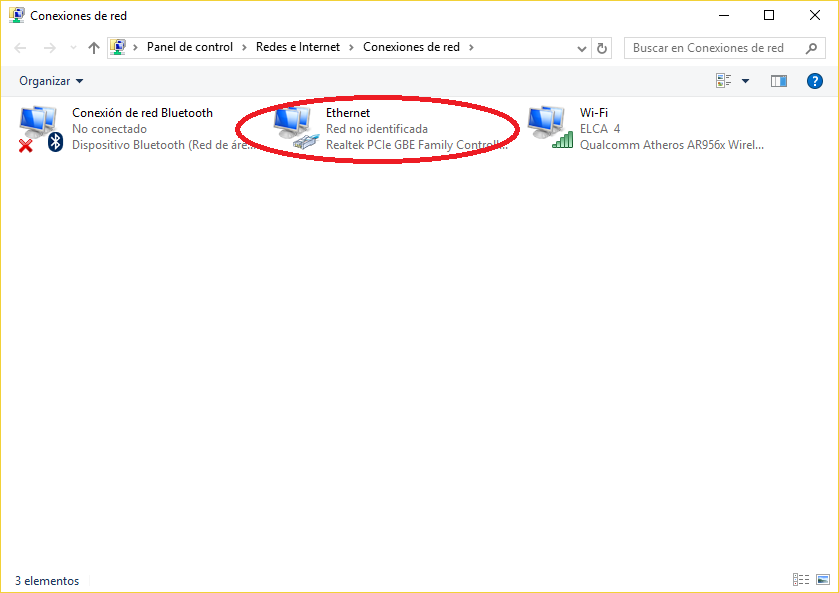
Task: Click the '3 elementos' status bar text
Action: pyautogui.click(x=47, y=581)
